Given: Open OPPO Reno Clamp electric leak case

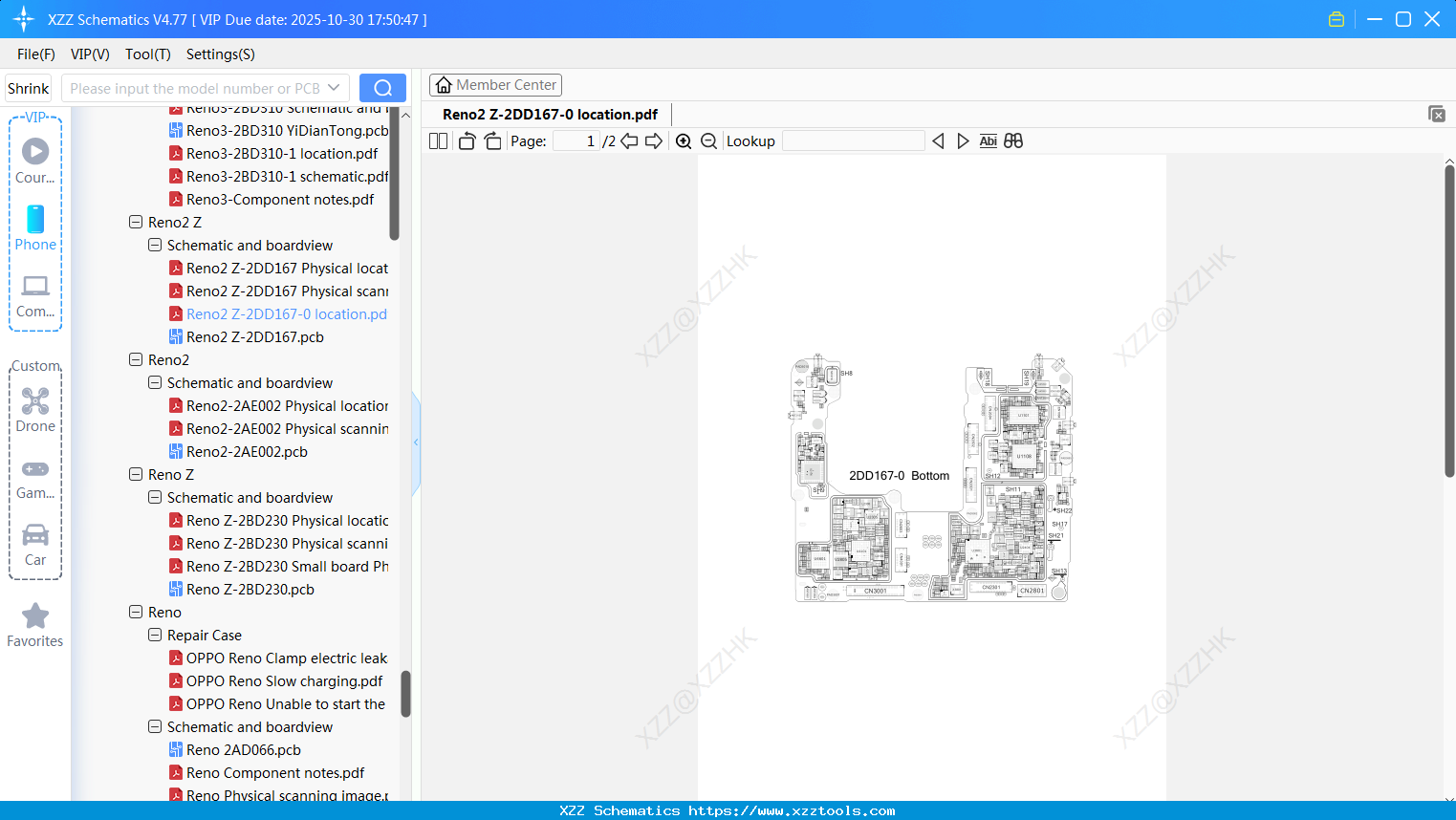Looking at the screenshot, I should 286,658.
